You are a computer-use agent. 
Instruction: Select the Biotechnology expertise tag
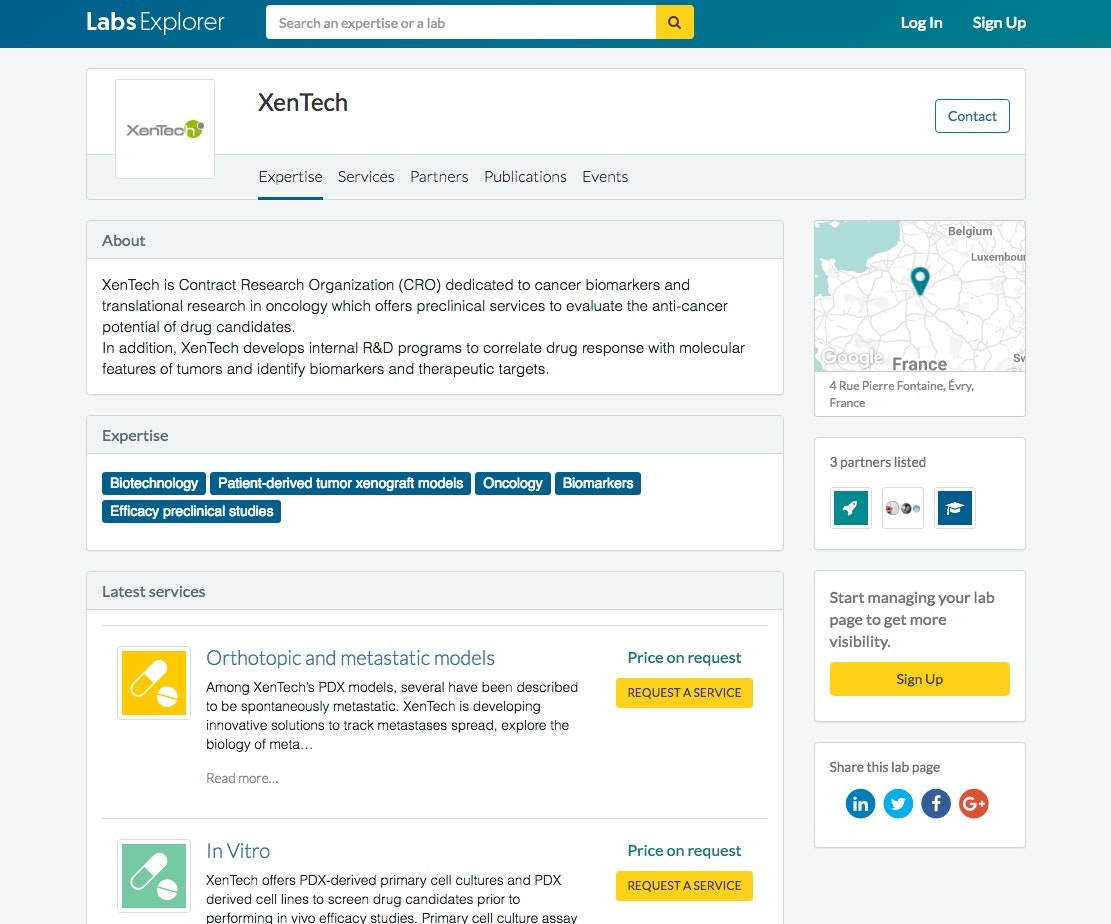pyautogui.click(x=154, y=483)
